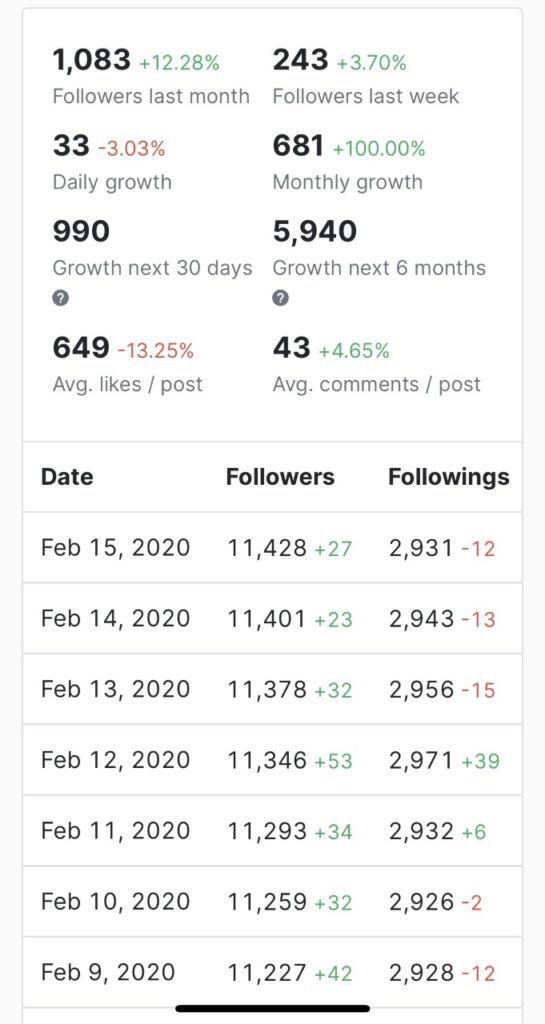The image size is (545, 1024).
Task: Open the Feb 14, 2020 row
Action: tap(272, 618)
